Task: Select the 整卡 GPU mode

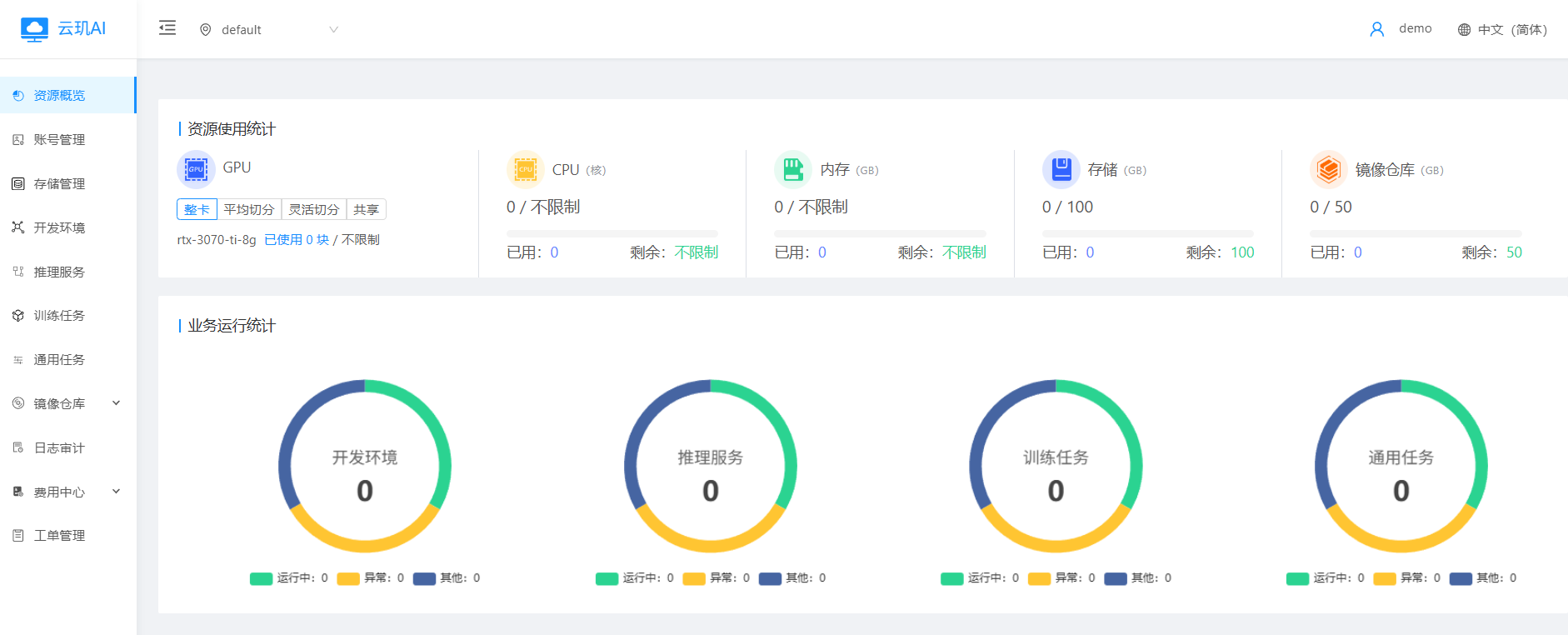Action: point(197,209)
